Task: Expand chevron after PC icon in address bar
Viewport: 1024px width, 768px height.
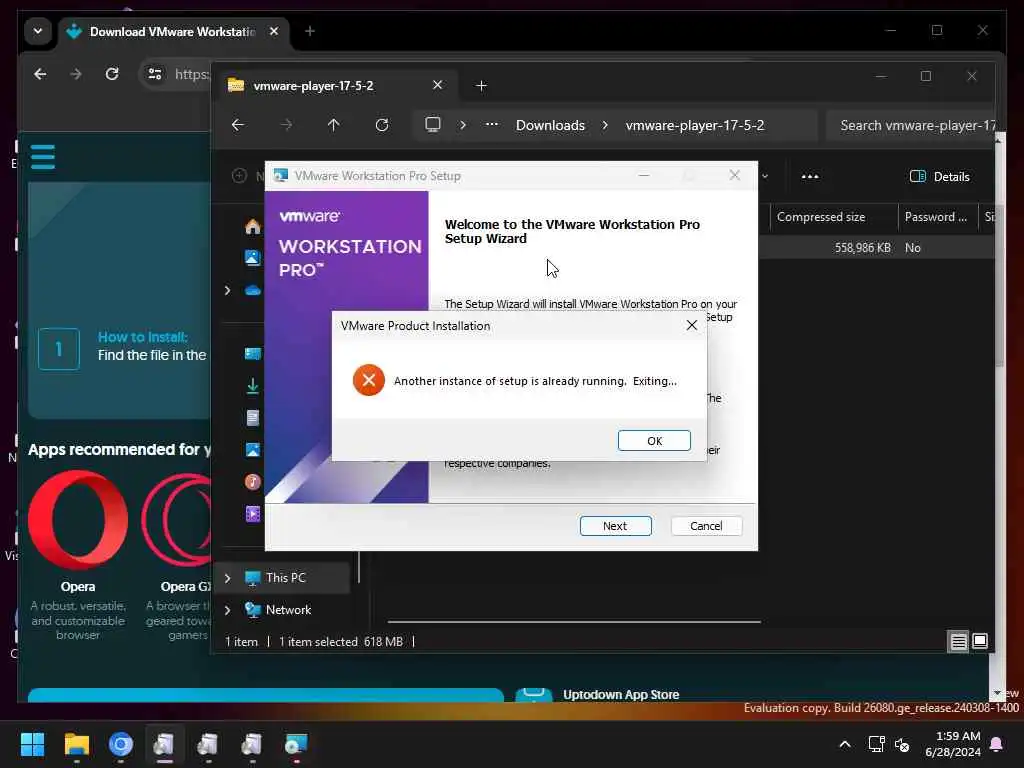Action: point(462,125)
